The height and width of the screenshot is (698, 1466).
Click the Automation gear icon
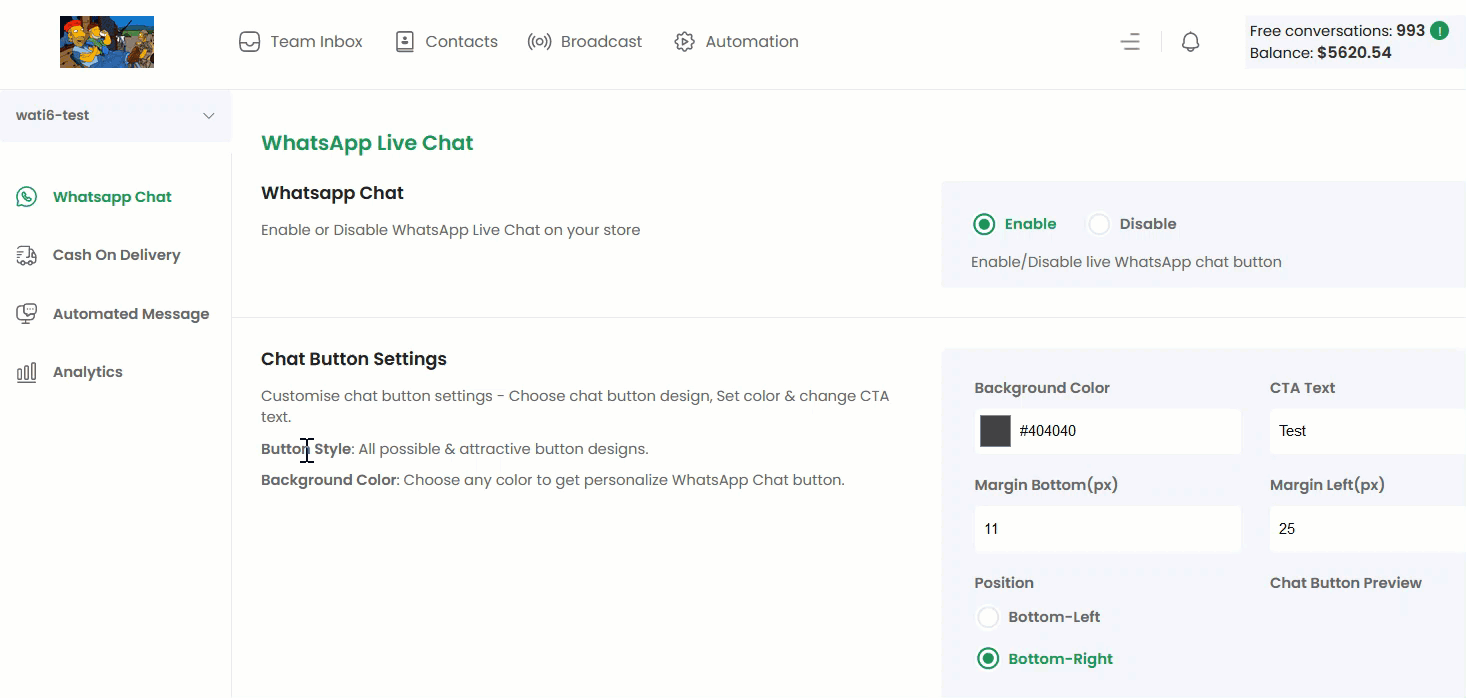(x=684, y=42)
